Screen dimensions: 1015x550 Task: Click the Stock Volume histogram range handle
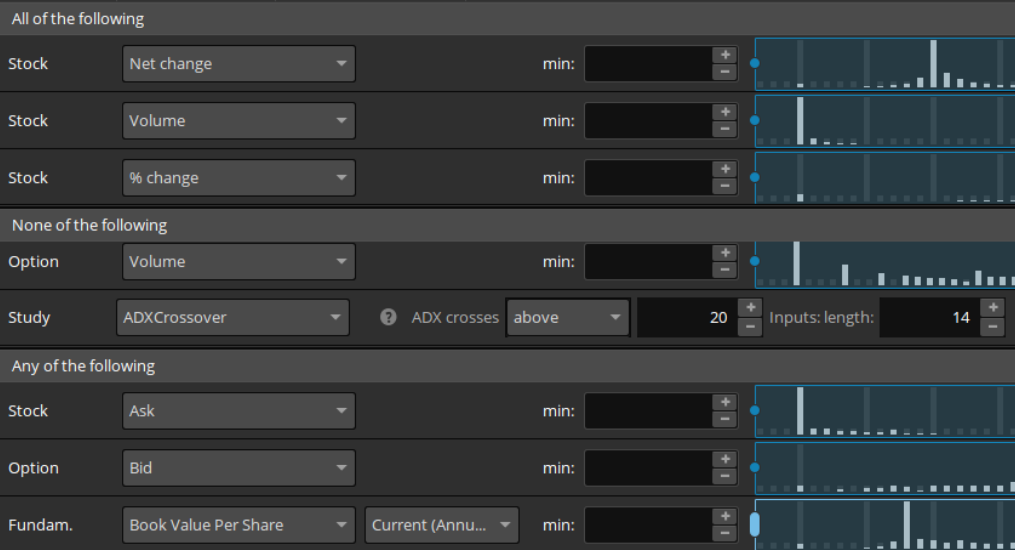[755, 120]
